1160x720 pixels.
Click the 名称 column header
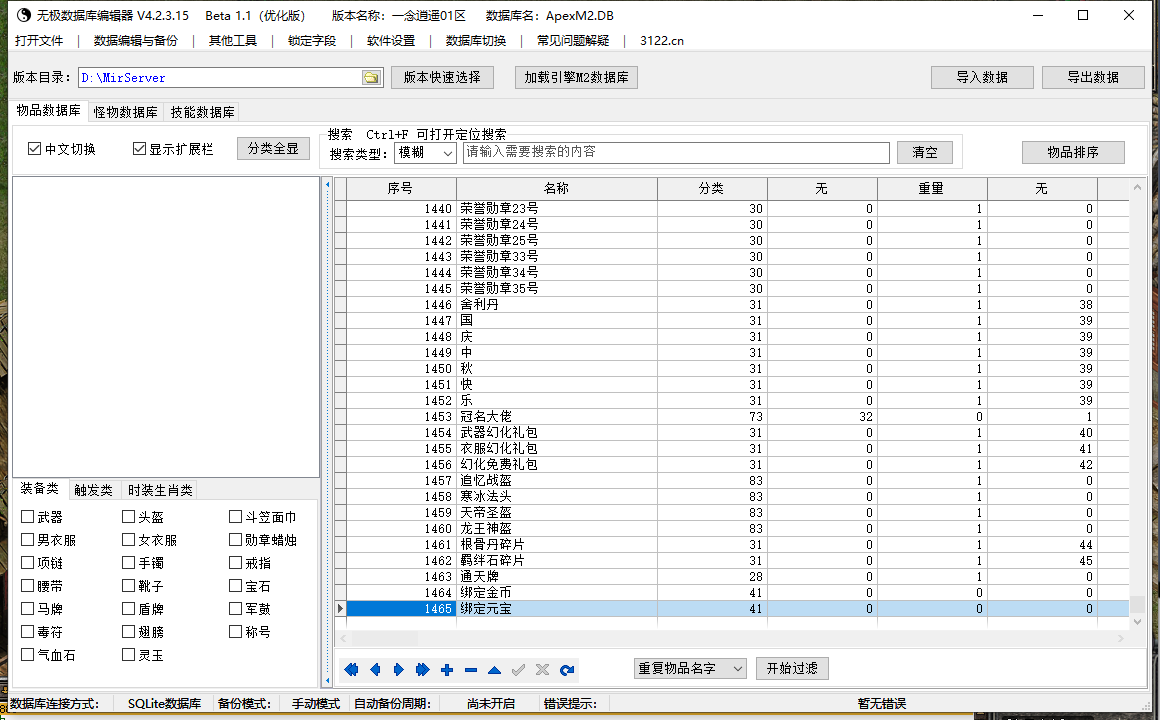(x=556, y=189)
